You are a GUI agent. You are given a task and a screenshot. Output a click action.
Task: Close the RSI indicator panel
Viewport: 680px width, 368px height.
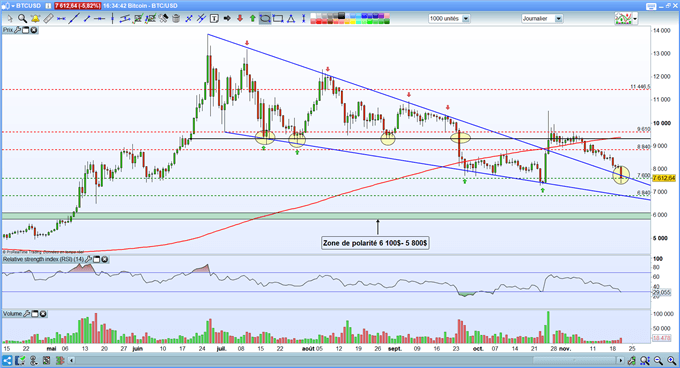(105, 259)
